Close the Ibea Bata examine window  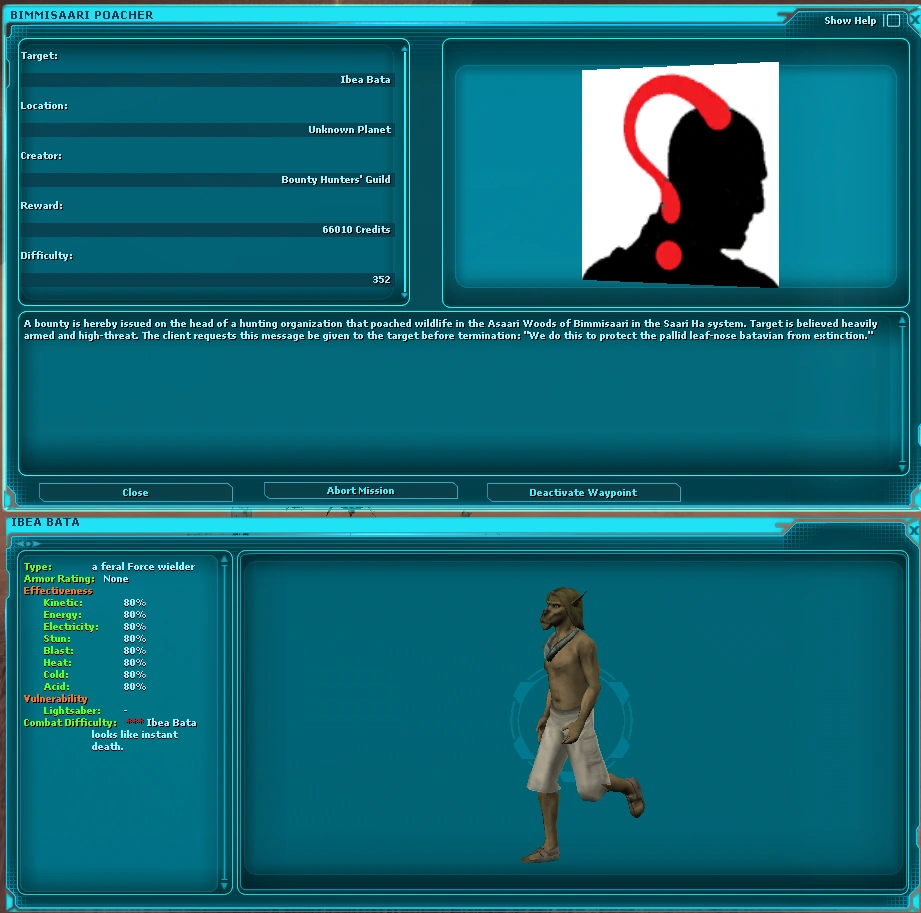point(914,530)
